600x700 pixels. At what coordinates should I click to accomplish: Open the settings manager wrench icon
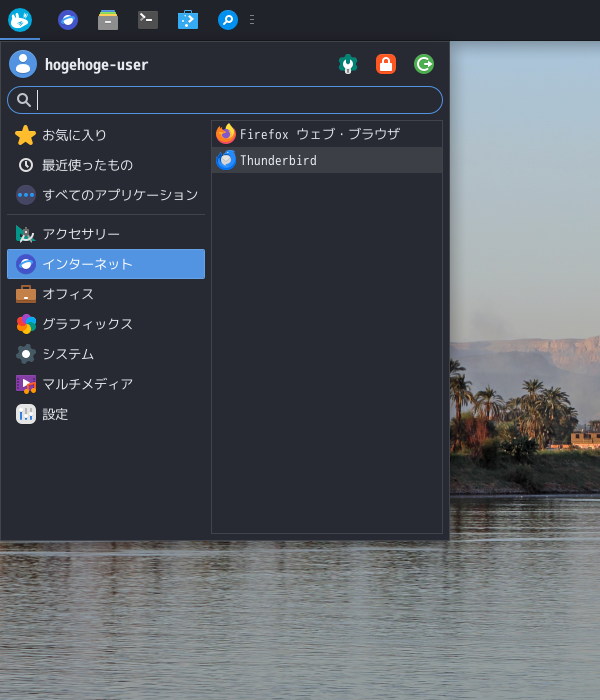[x=348, y=64]
